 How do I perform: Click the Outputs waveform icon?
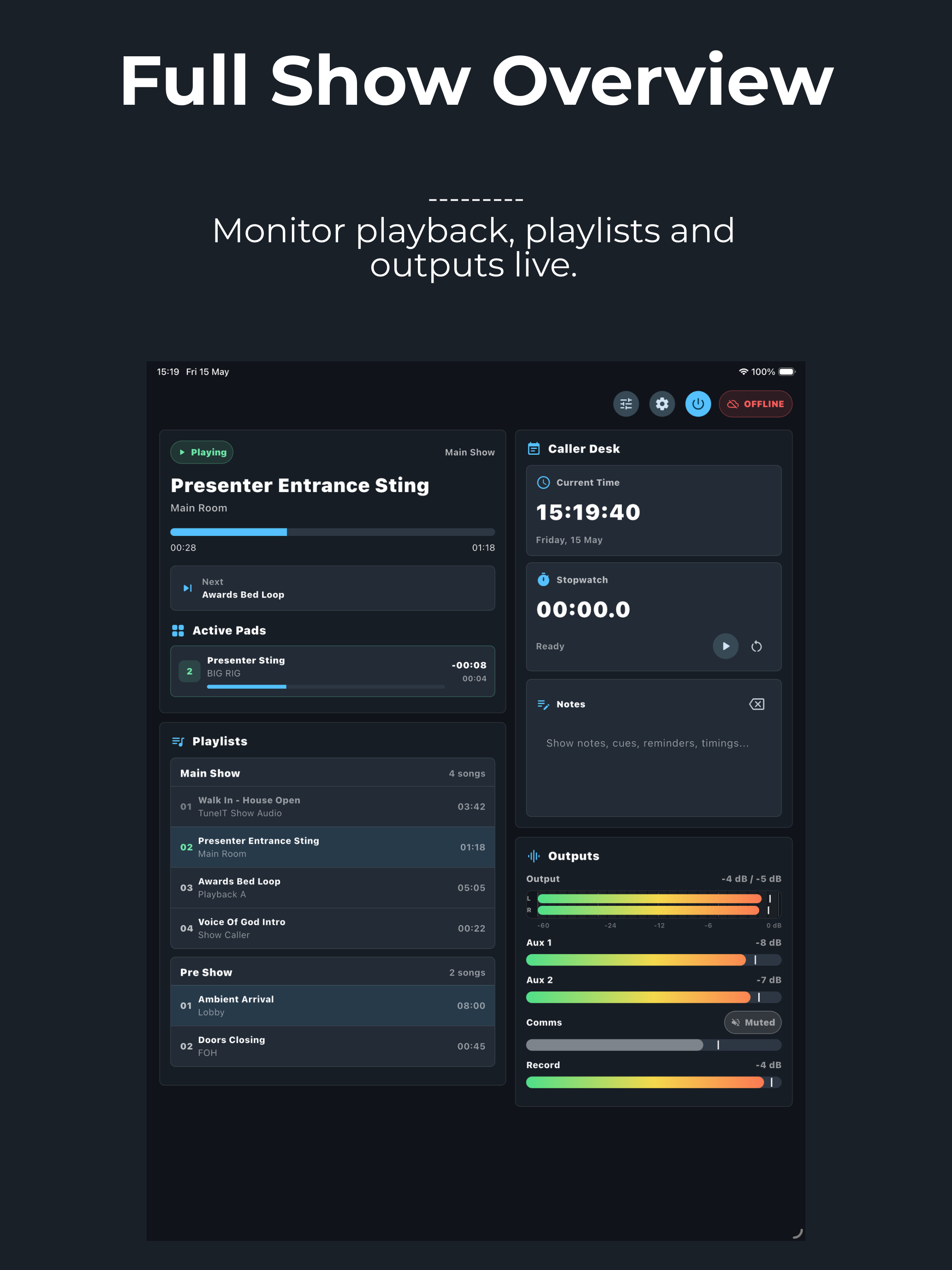[x=534, y=856]
